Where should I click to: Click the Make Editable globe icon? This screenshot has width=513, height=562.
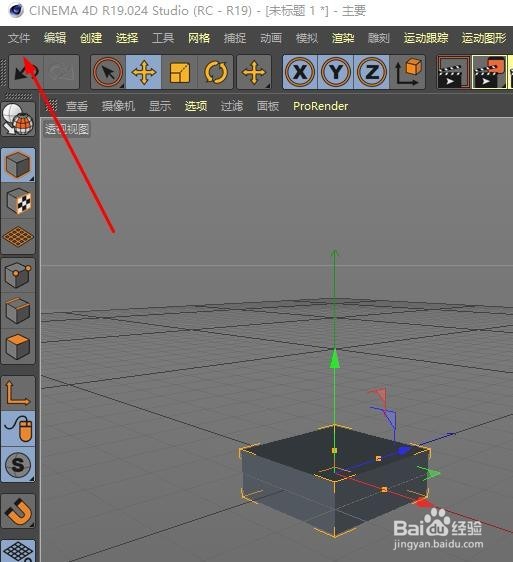click(18, 119)
